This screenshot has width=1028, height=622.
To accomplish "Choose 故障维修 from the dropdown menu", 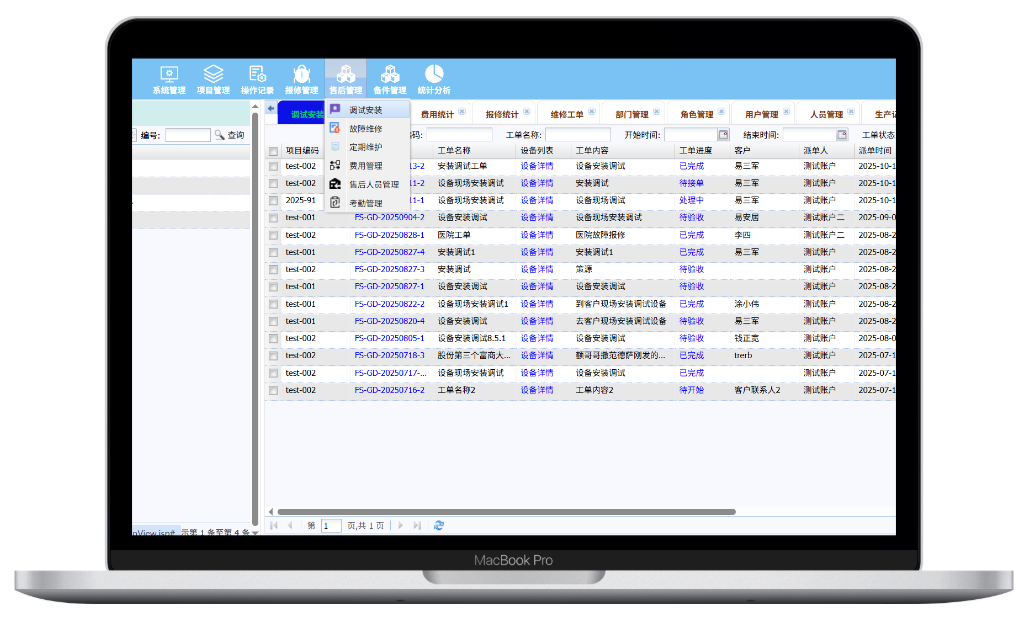I will point(365,128).
